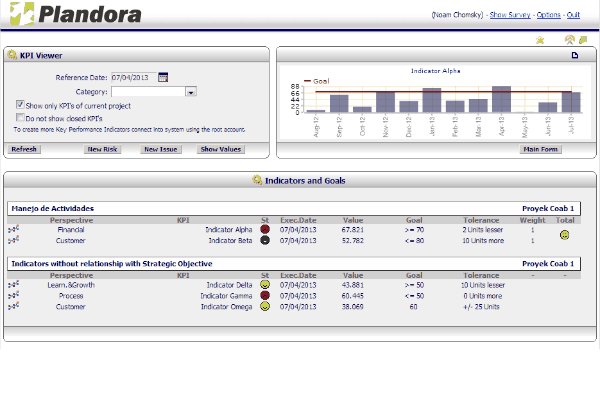Click the Main Form button
The height and width of the screenshot is (400, 600).
pos(541,149)
